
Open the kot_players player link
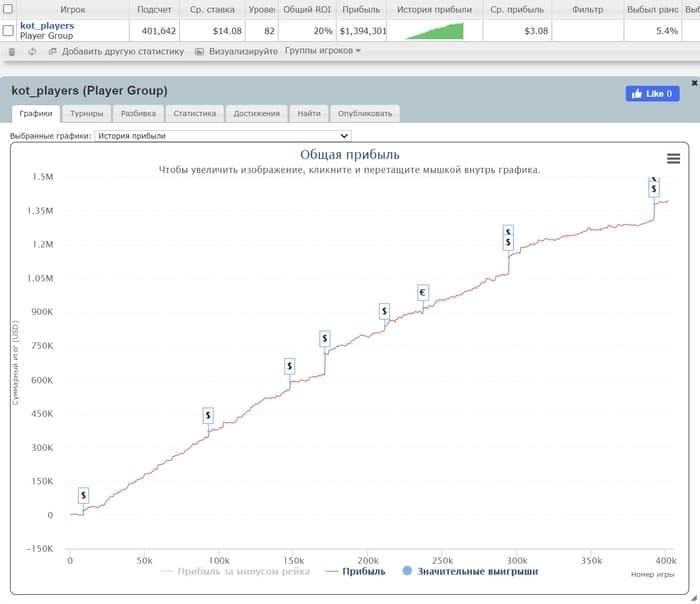47,26
